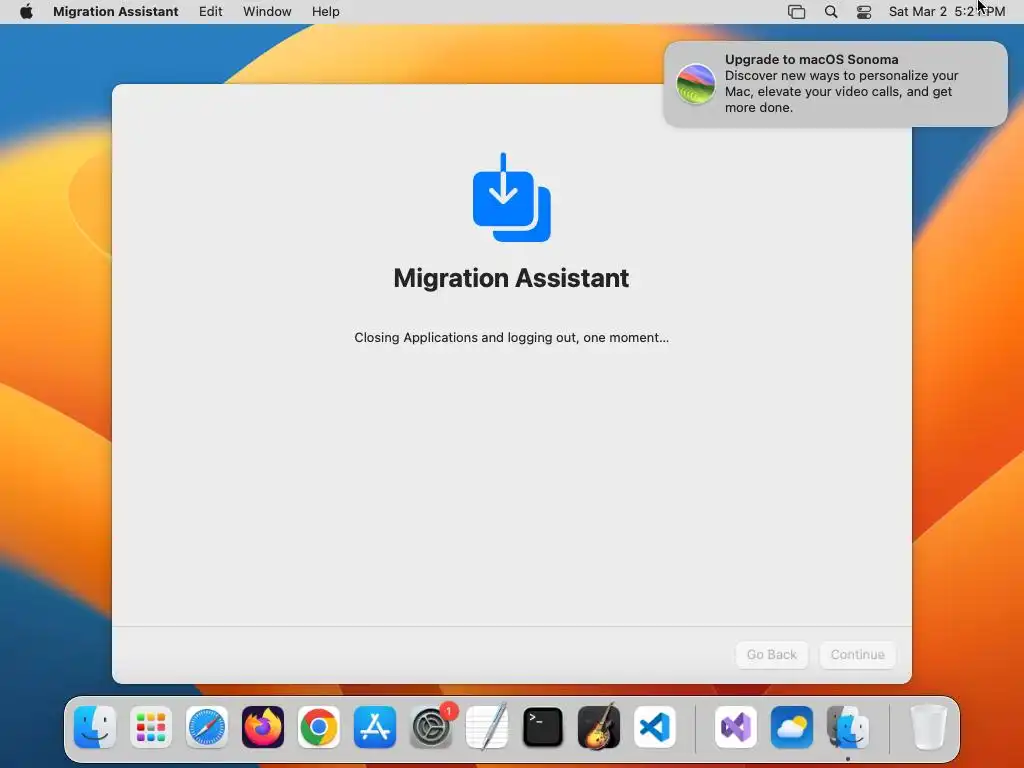The image size is (1024, 768).
Task: Click the blue Migration Assistant download icon
Action: click(511, 197)
